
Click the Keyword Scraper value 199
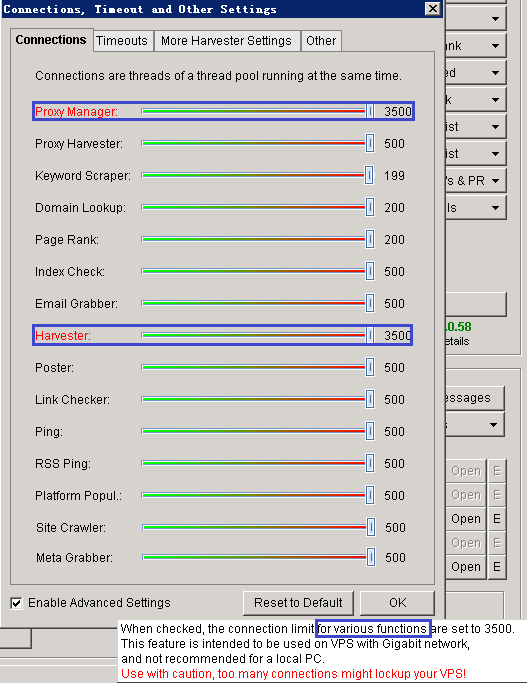[x=394, y=176]
